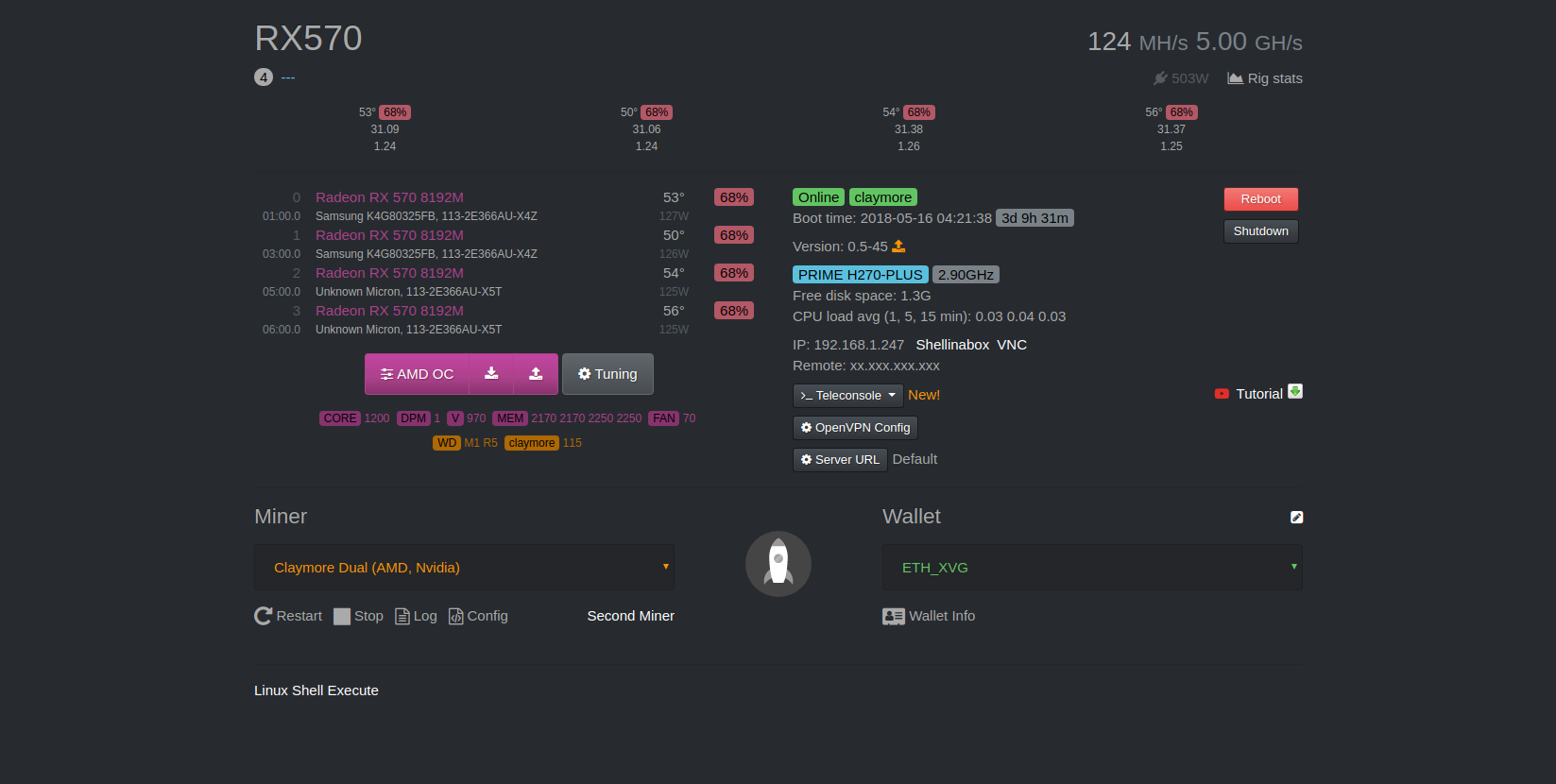Click the Tutorial link text
The image size is (1556, 784).
tap(1259, 394)
